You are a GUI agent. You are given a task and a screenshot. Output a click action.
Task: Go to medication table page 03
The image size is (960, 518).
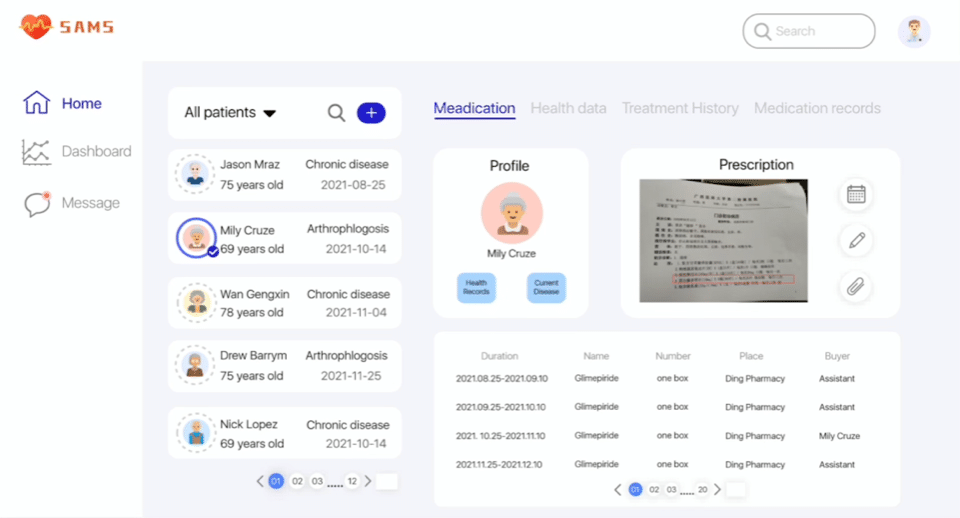672,489
